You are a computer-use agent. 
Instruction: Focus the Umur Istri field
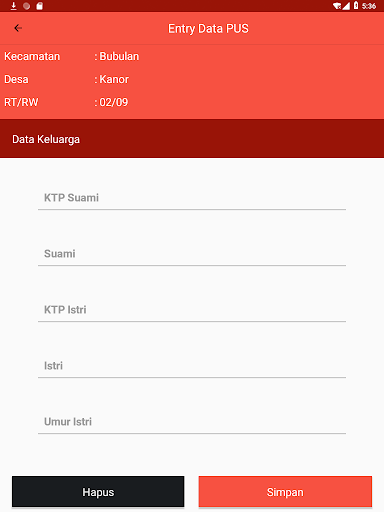(x=192, y=422)
